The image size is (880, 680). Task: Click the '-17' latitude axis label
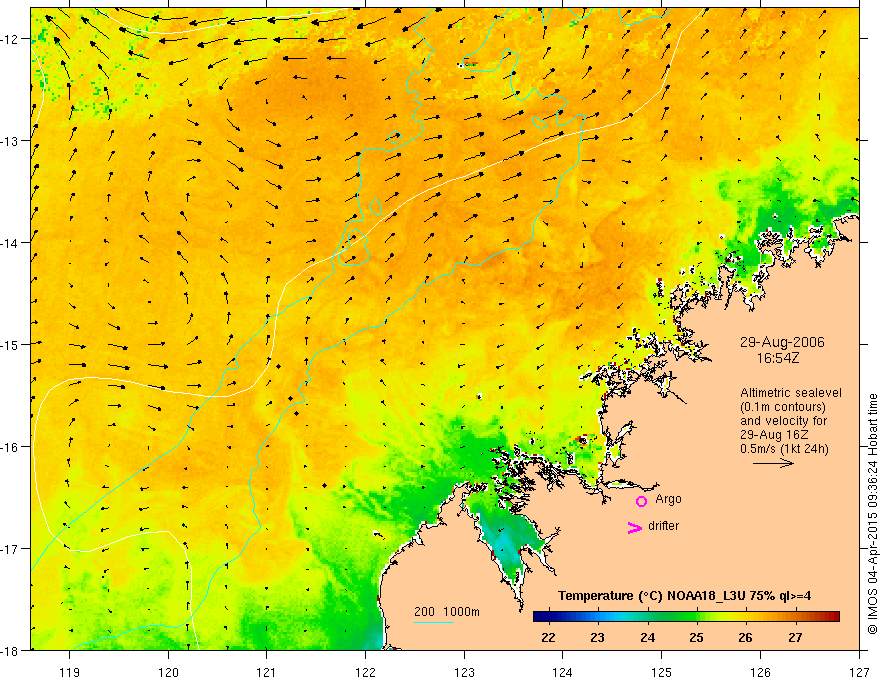11,549
